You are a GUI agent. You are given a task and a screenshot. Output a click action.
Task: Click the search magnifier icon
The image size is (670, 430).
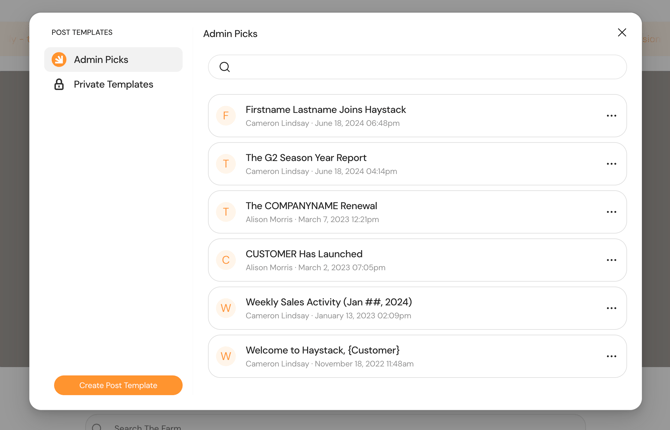[225, 67]
